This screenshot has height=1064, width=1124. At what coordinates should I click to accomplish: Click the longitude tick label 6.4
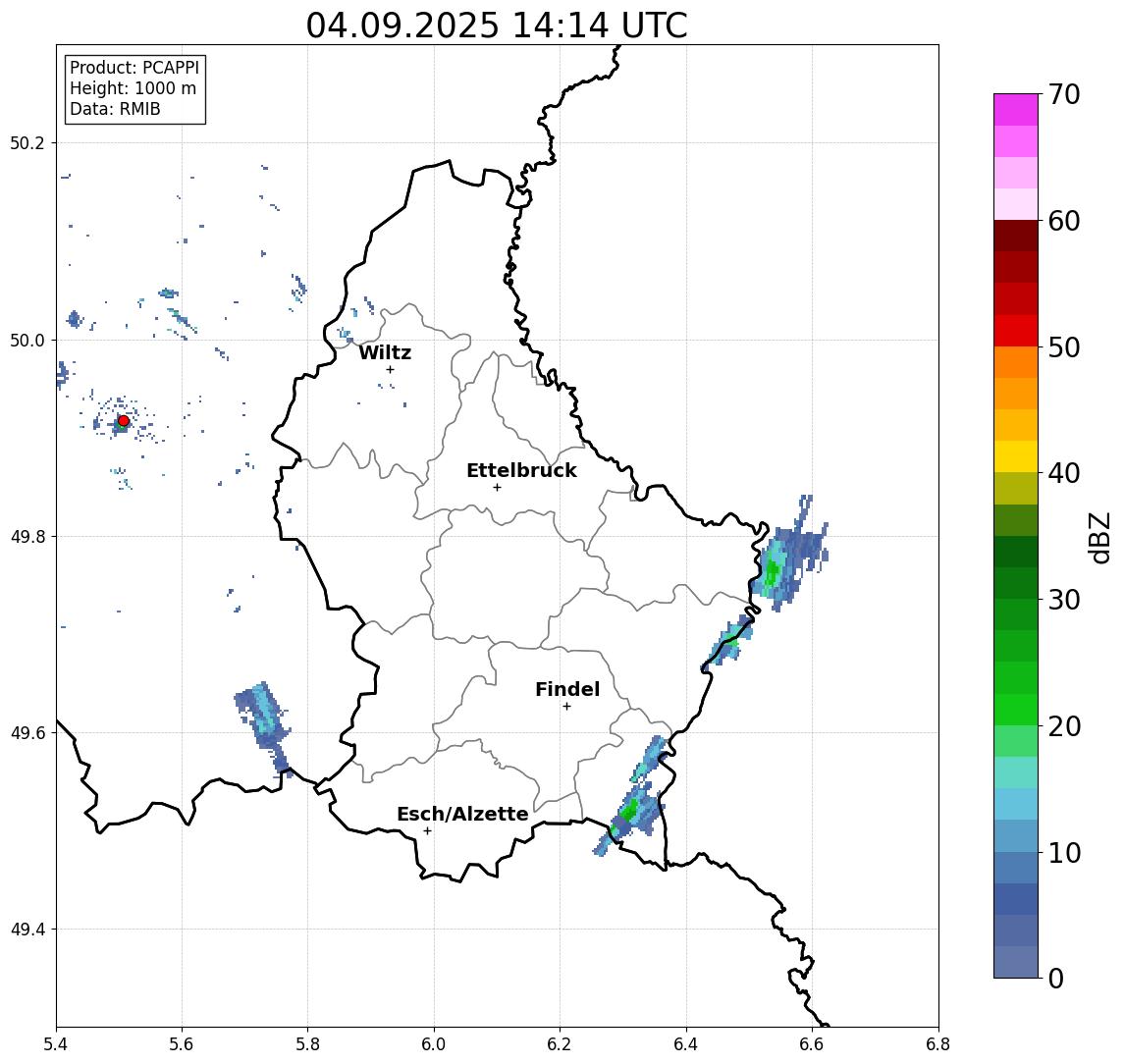point(686,1043)
